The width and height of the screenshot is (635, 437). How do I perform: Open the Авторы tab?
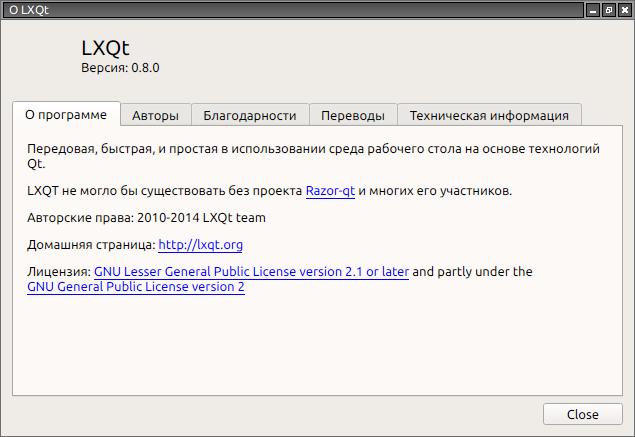point(156,115)
